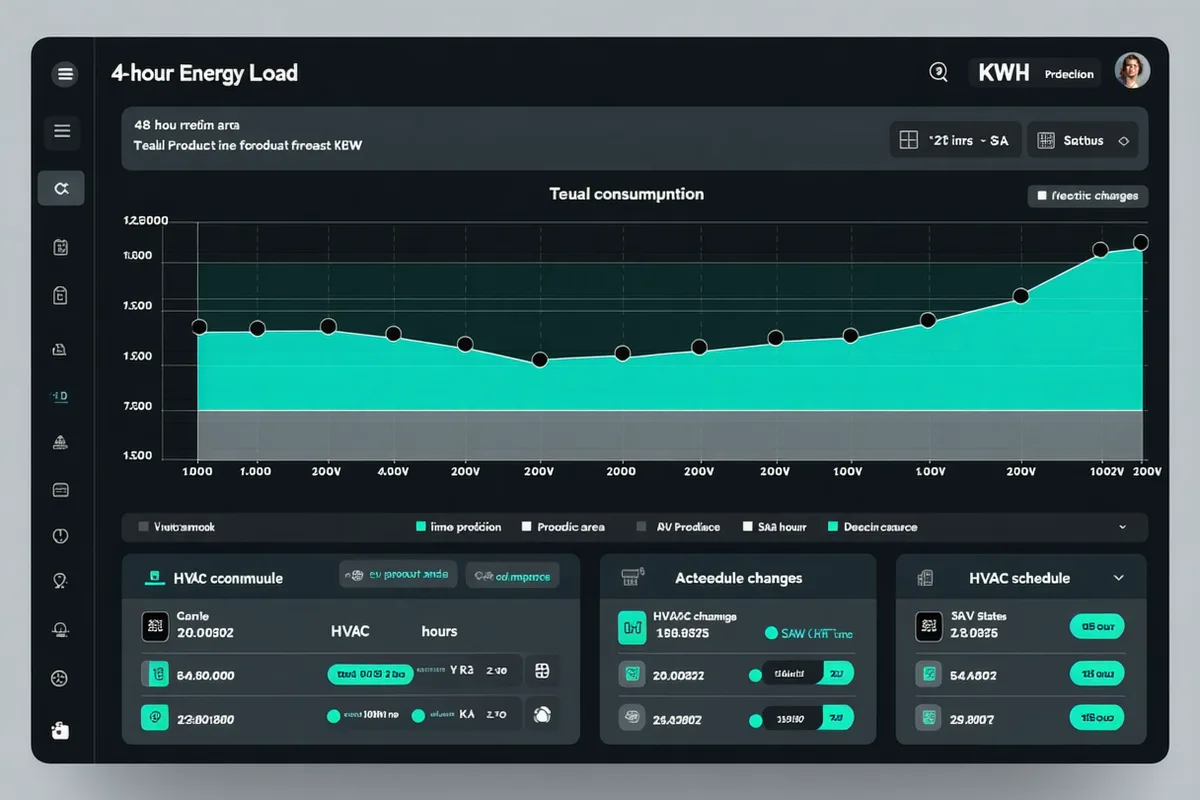Toggle the Vrutamook legend checkbox
Viewport: 1200px width, 800px height.
click(143, 526)
